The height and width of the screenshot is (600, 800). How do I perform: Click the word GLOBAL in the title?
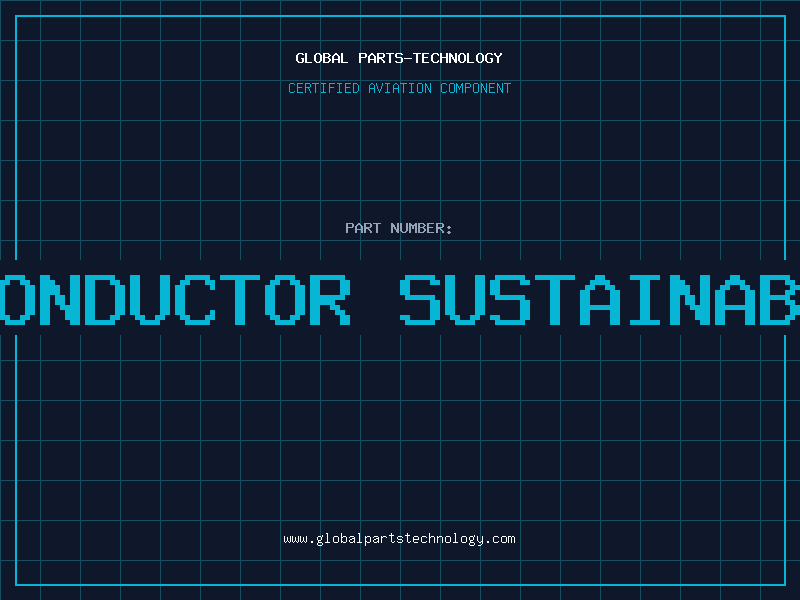pos(322,58)
